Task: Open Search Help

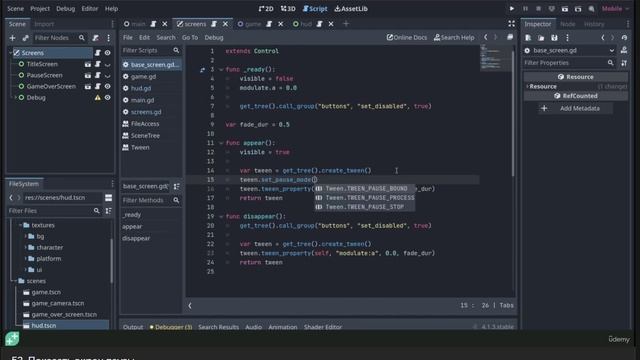Action: 454,38
